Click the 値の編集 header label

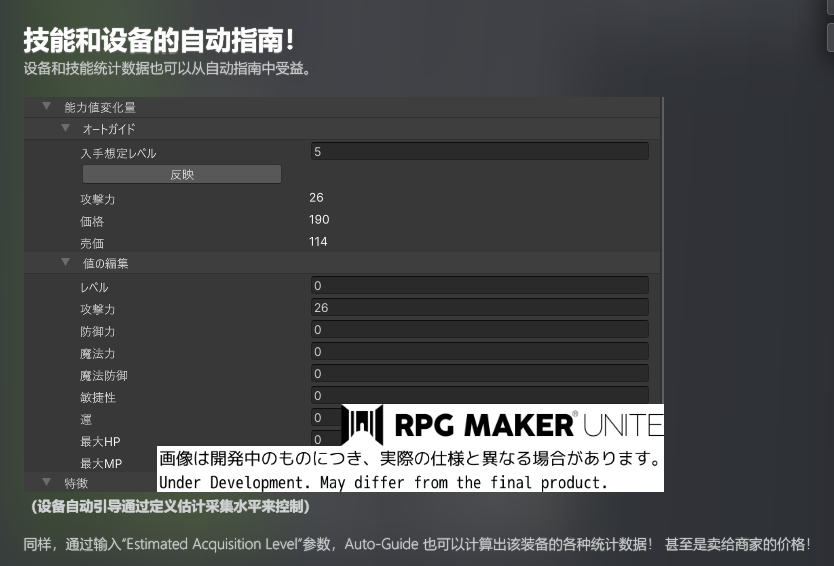[x=105, y=263]
